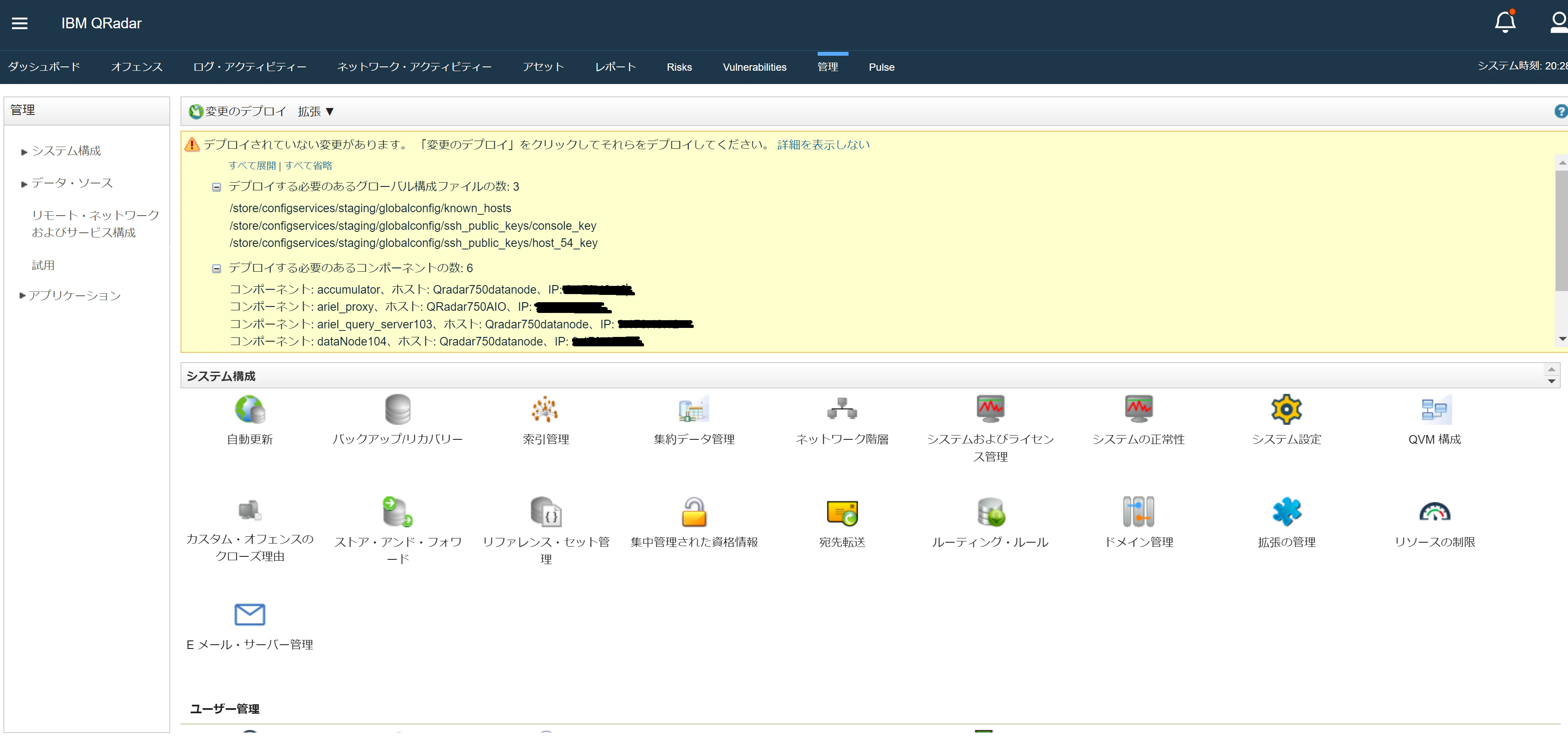Click the accumulator component row
The image size is (1568, 736).
pyautogui.click(x=432, y=290)
